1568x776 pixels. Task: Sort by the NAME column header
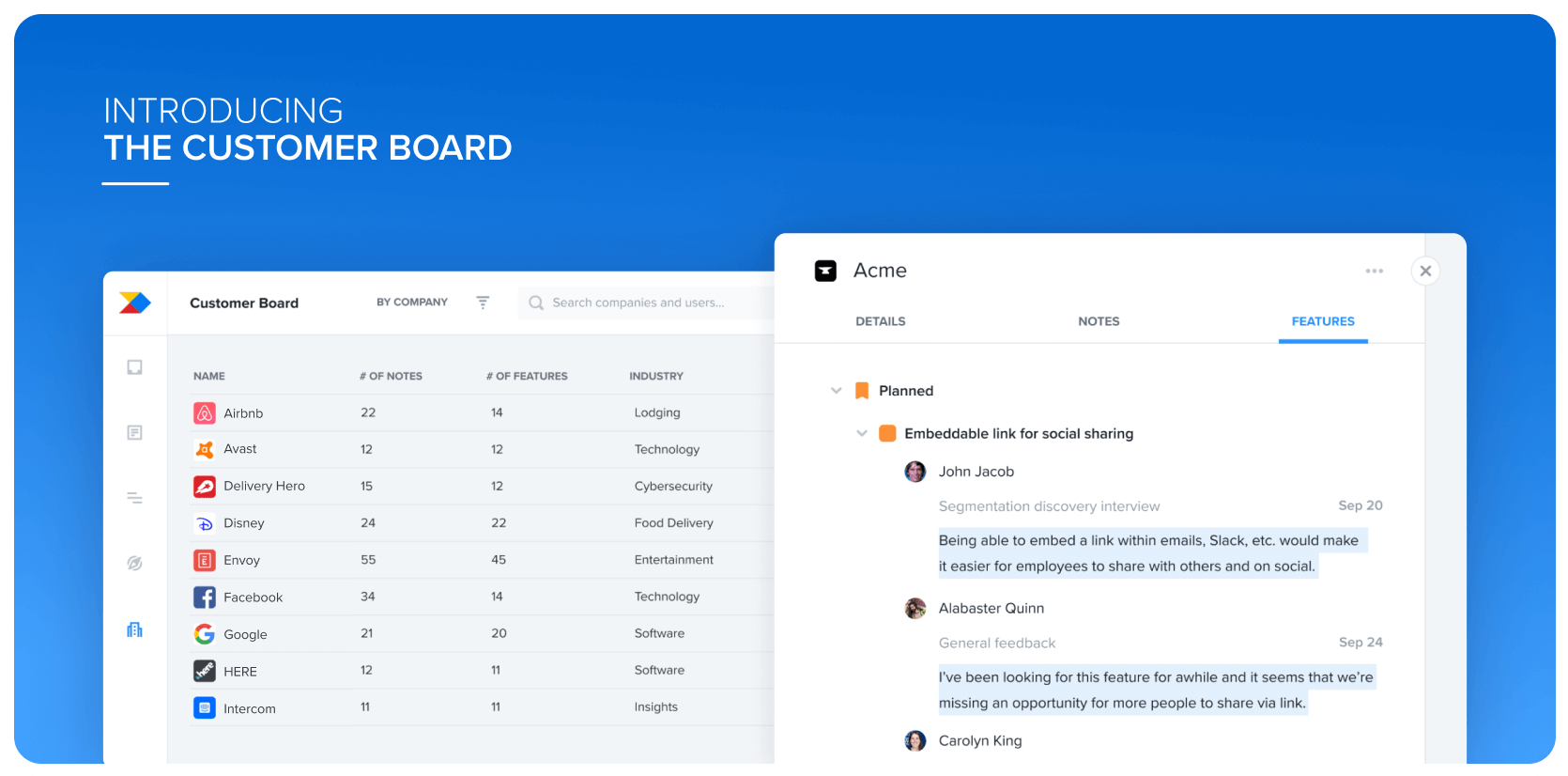tap(209, 376)
